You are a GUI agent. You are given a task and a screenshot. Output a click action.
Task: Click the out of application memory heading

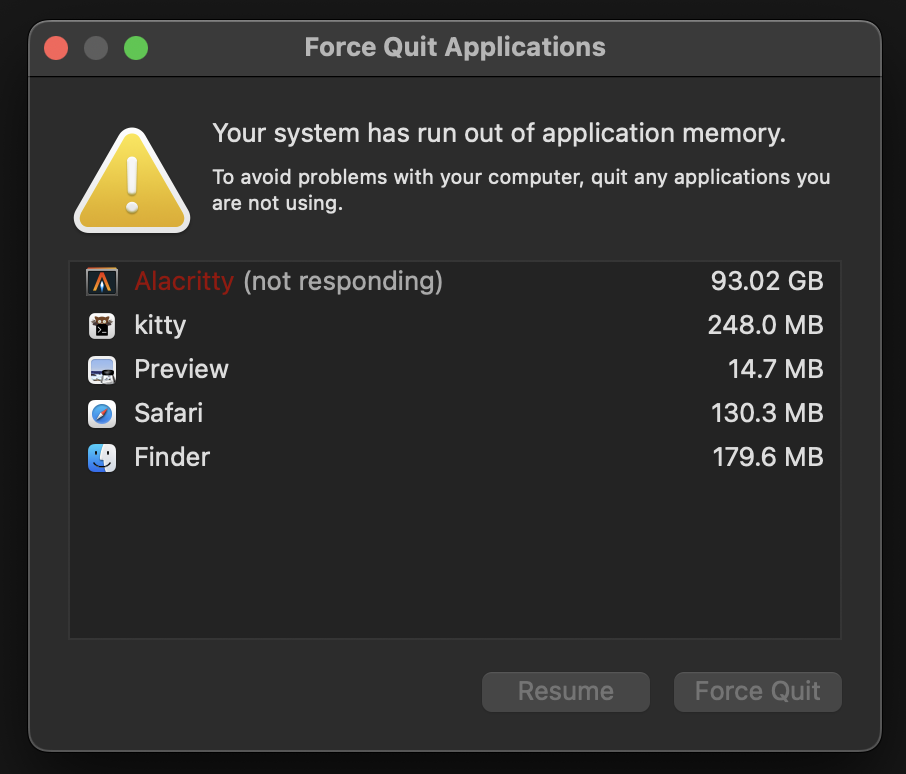click(498, 133)
